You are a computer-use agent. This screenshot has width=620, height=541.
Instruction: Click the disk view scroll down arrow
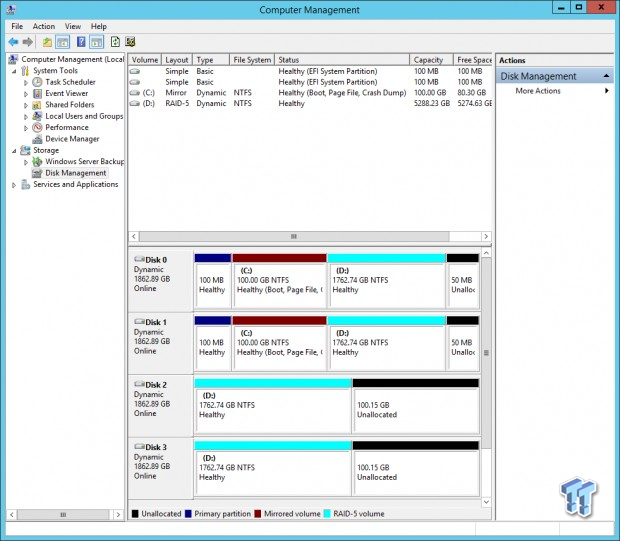(486, 502)
